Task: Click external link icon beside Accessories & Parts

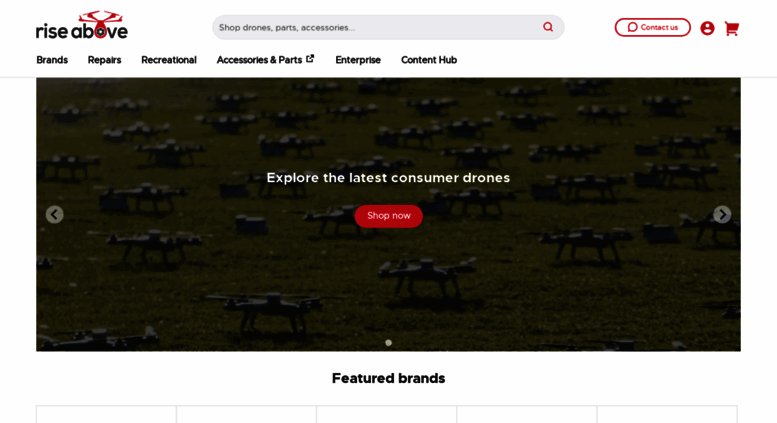Action: pos(310,58)
